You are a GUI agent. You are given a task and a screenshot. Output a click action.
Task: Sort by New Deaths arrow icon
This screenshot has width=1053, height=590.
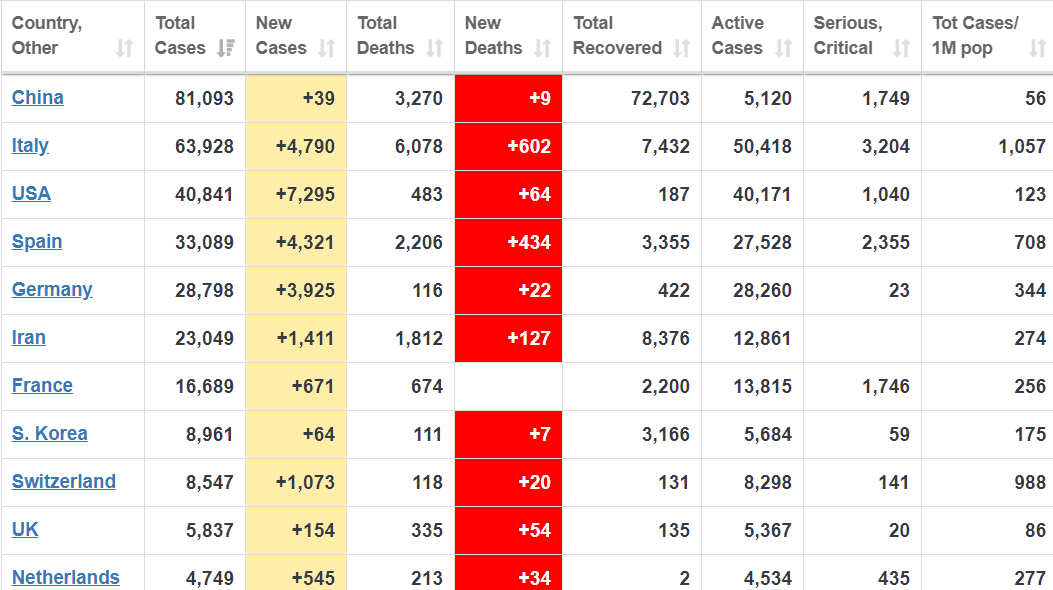tap(543, 48)
